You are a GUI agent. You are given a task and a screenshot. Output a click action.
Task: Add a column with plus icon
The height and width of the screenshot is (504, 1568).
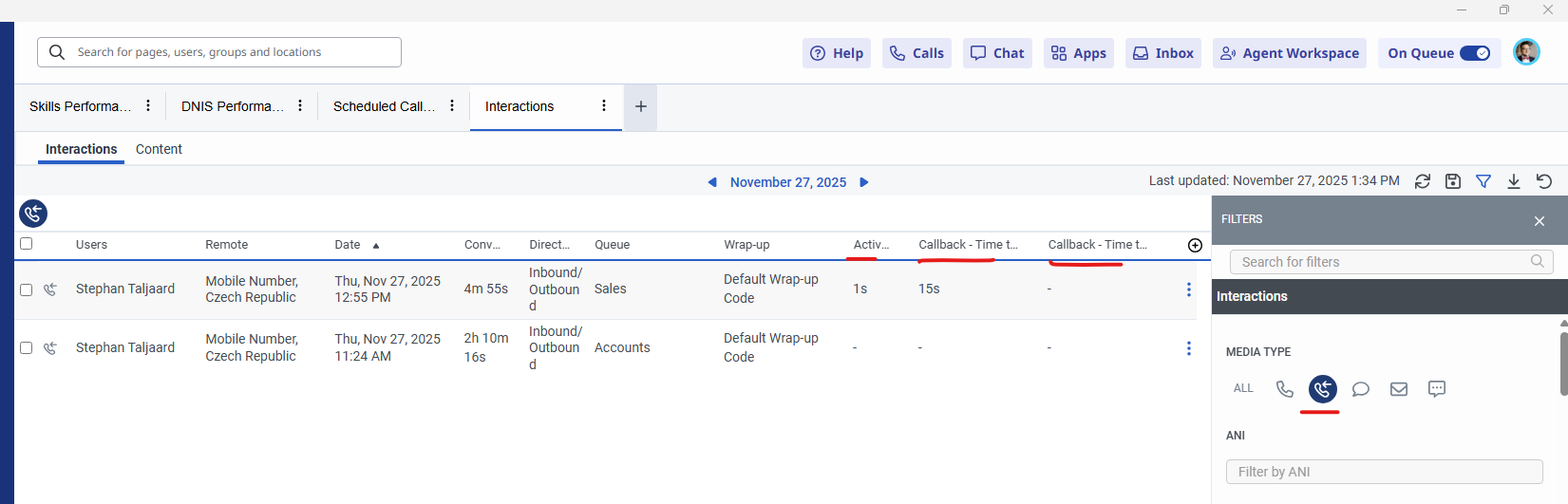(x=1195, y=245)
